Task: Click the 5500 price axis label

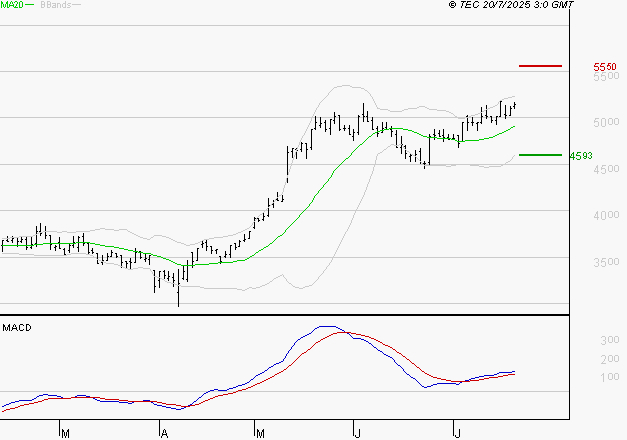Action: pos(607,76)
